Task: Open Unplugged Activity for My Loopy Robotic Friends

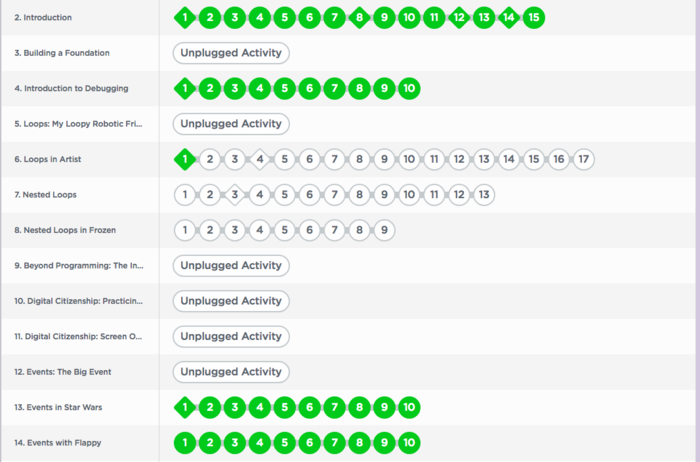Action: 231,124
